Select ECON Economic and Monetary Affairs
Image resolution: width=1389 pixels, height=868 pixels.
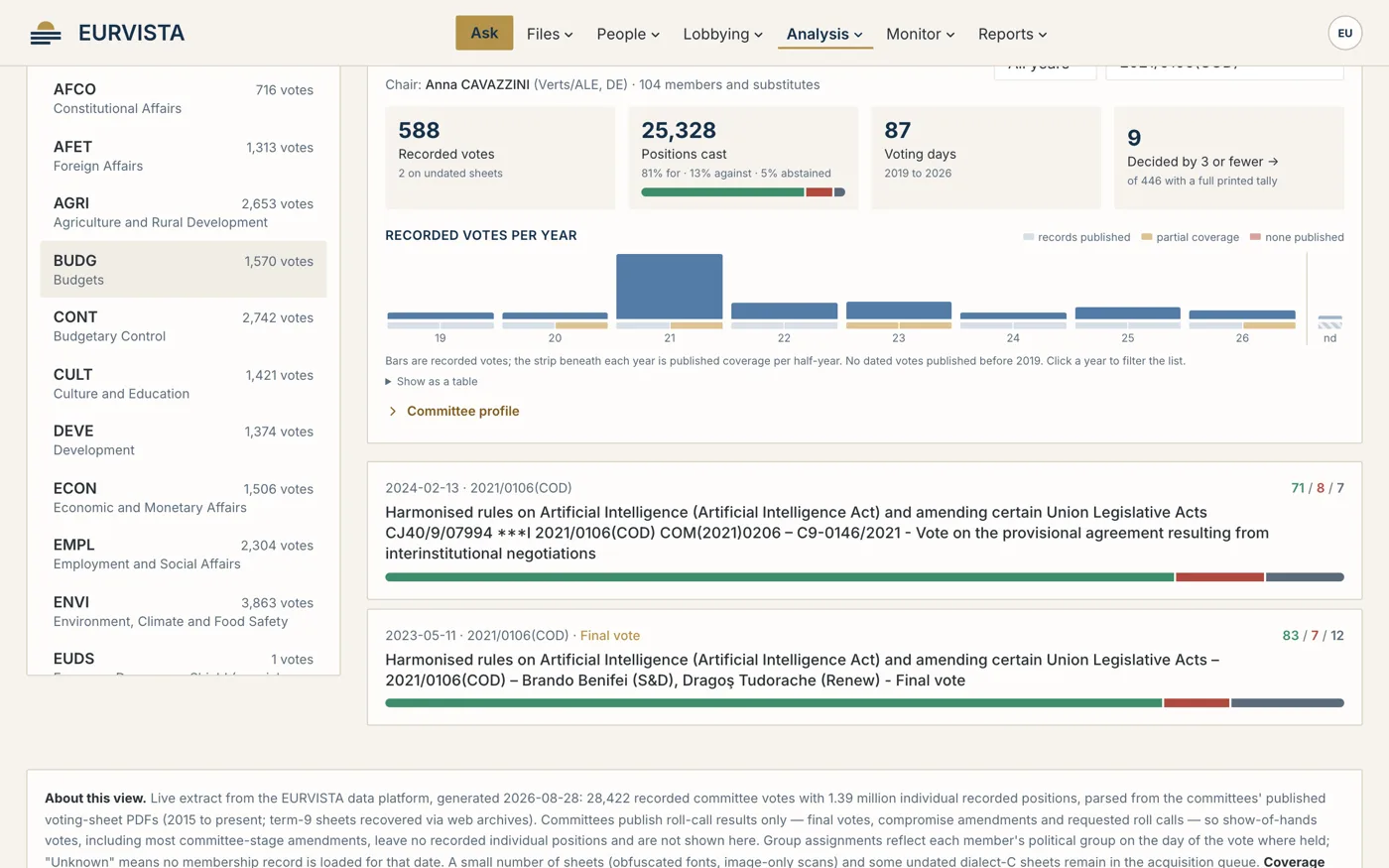coord(184,497)
